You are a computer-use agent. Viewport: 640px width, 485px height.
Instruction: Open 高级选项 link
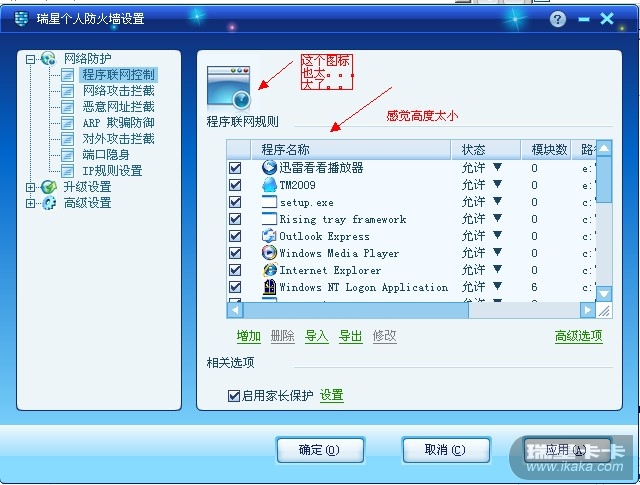click(x=578, y=336)
